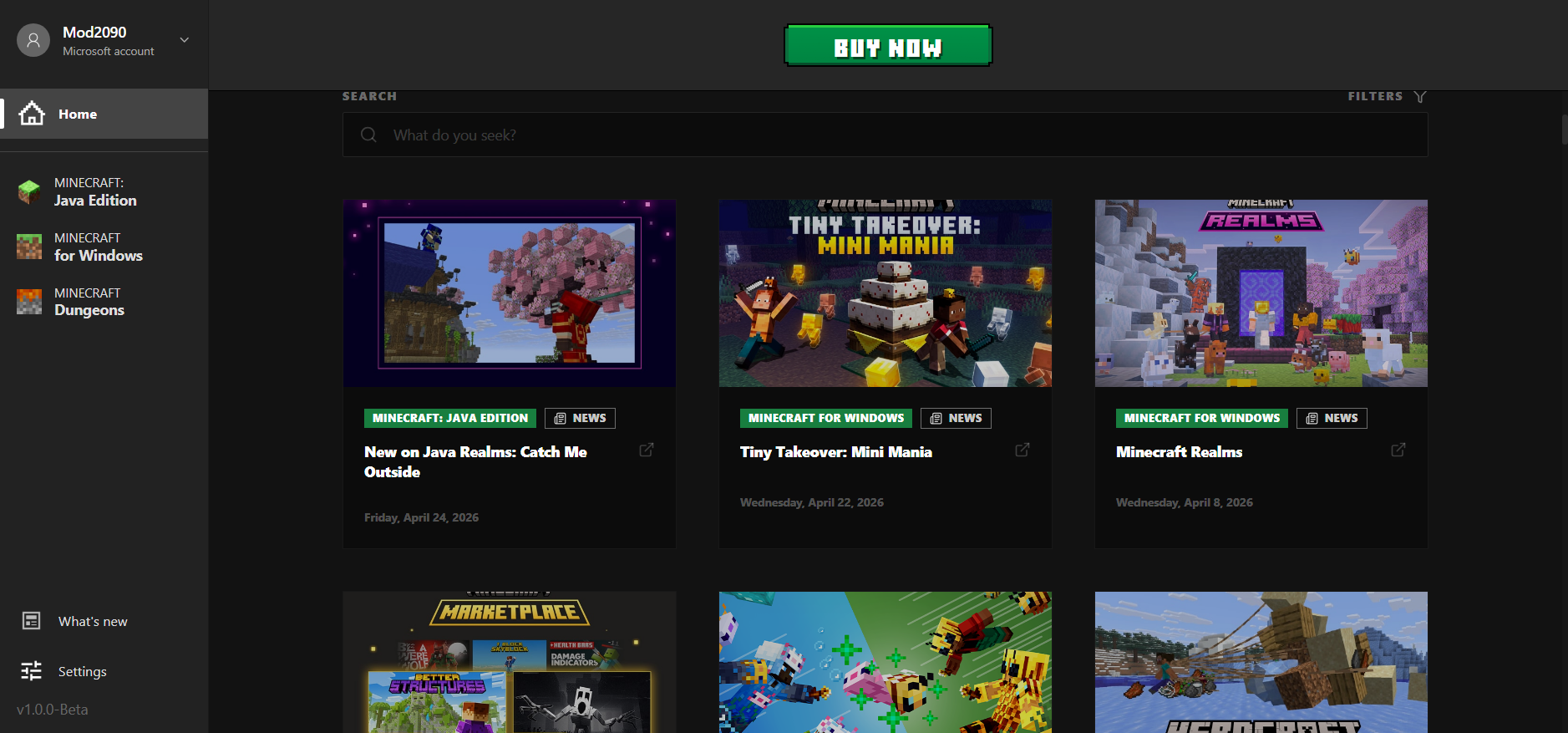Image resolution: width=1568 pixels, height=733 pixels.
Task: Open the Catch Me Outside article thumbnail
Action: 510,293
